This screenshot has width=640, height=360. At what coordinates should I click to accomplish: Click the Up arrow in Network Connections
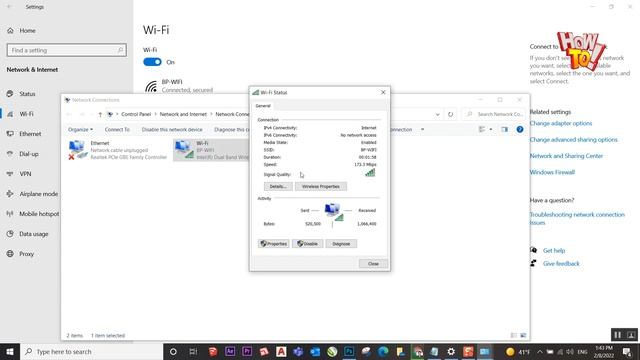point(100,114)
